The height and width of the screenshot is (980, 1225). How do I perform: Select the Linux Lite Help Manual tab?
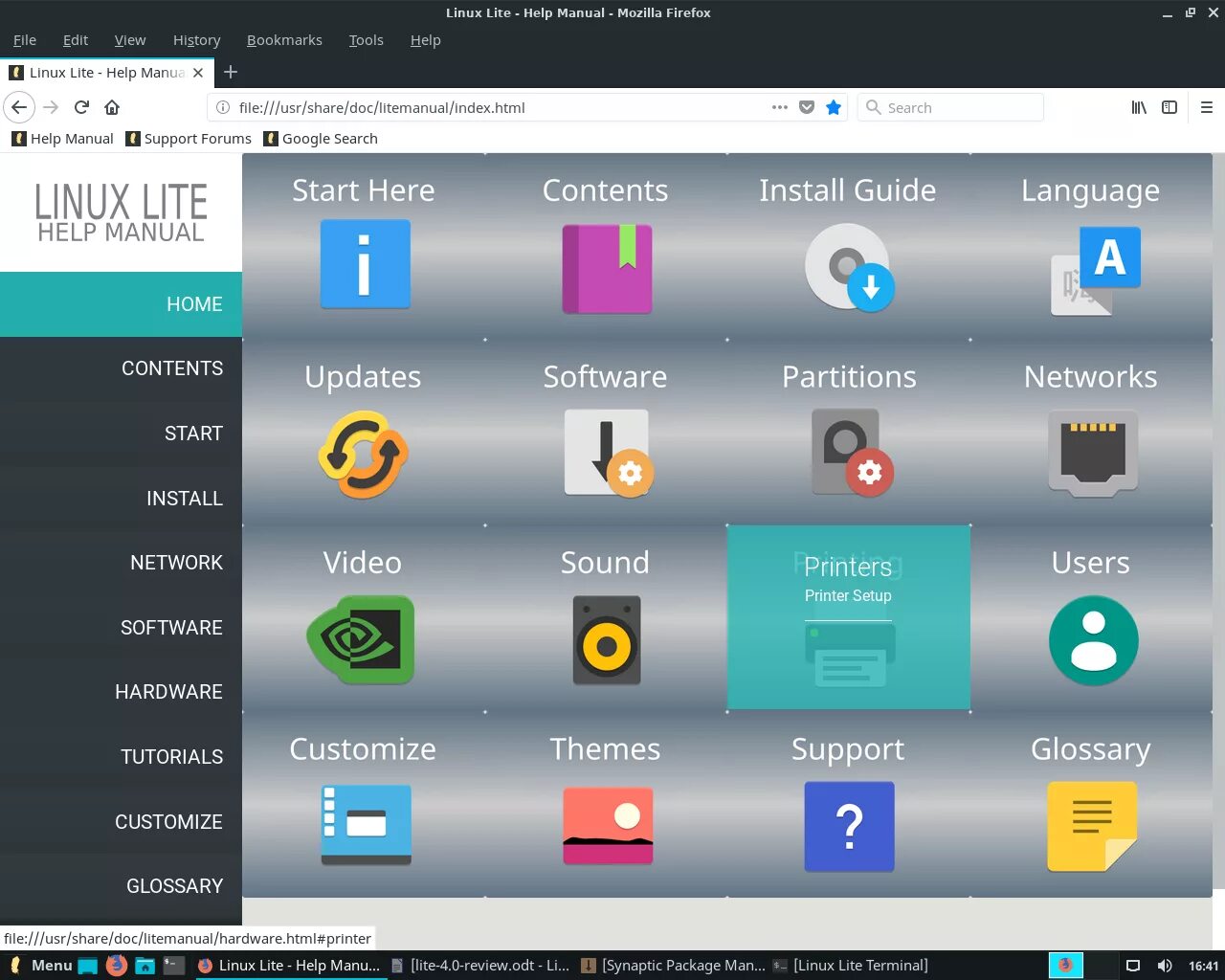(106, 72)
